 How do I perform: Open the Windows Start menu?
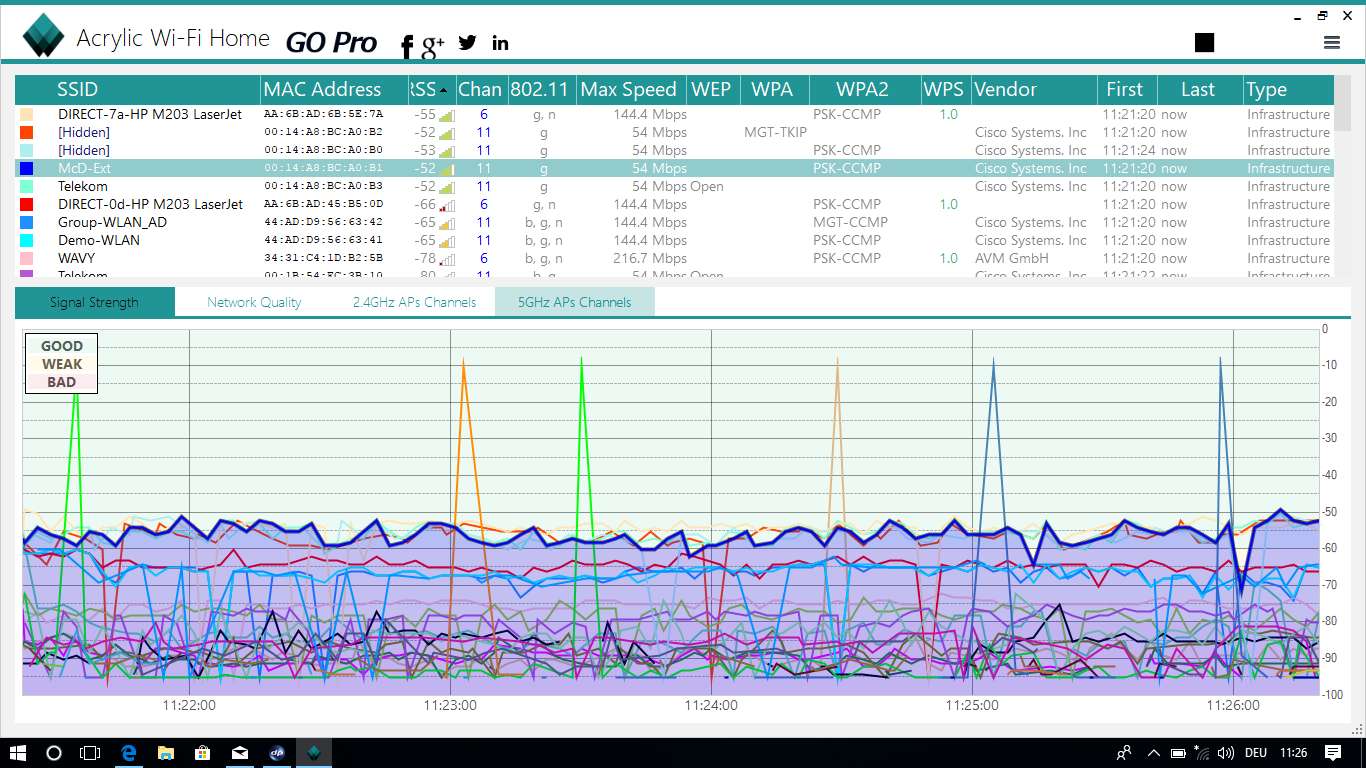click(18, 752)
